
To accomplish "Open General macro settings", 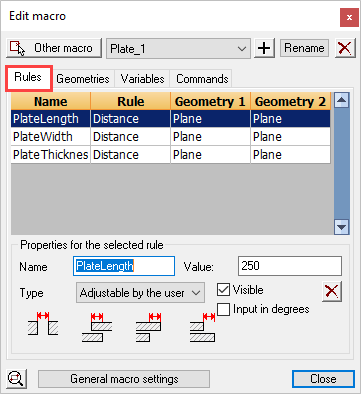I will 124,379.
